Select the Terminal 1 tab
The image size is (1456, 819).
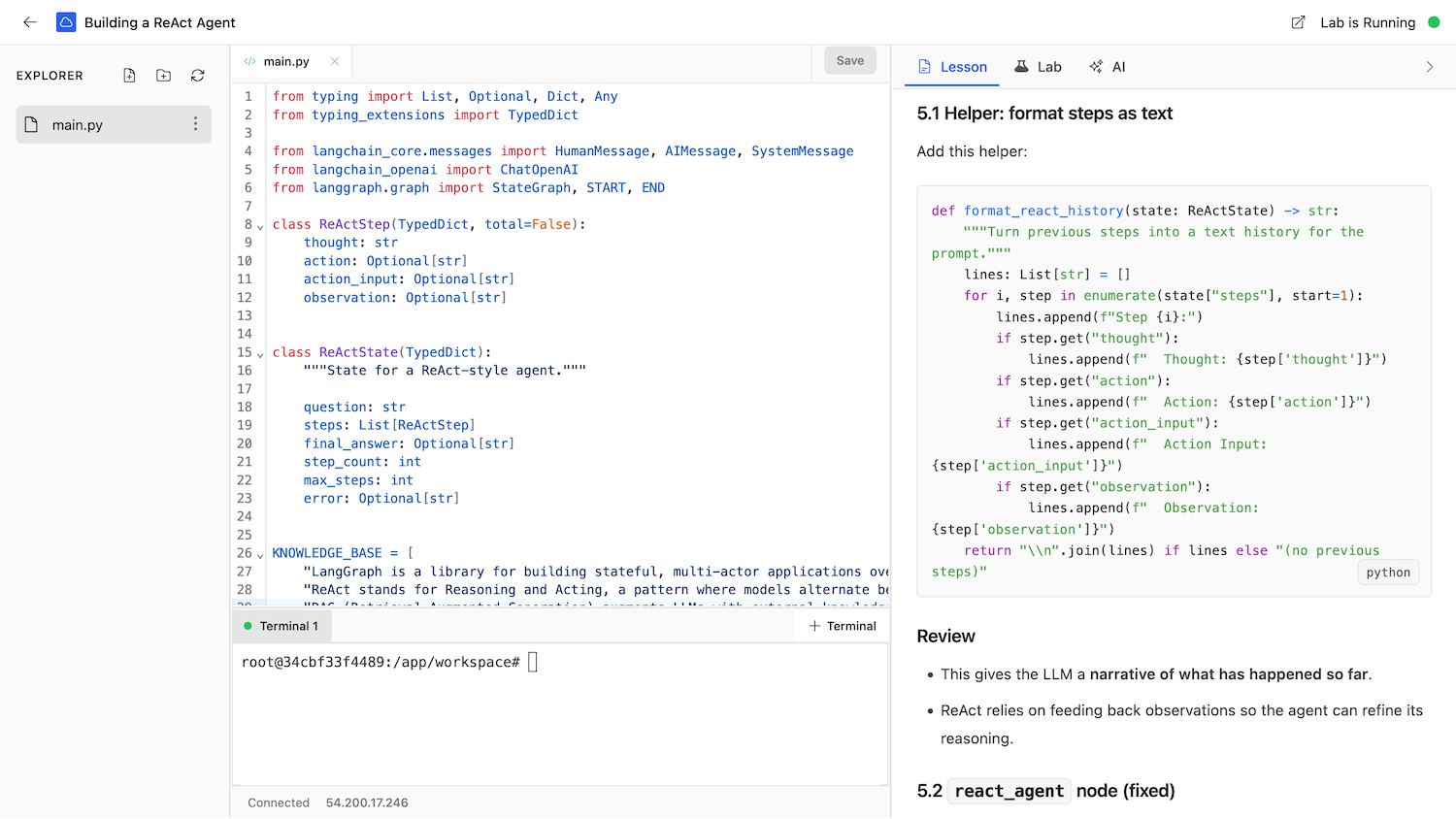click(x=281, y=626)
